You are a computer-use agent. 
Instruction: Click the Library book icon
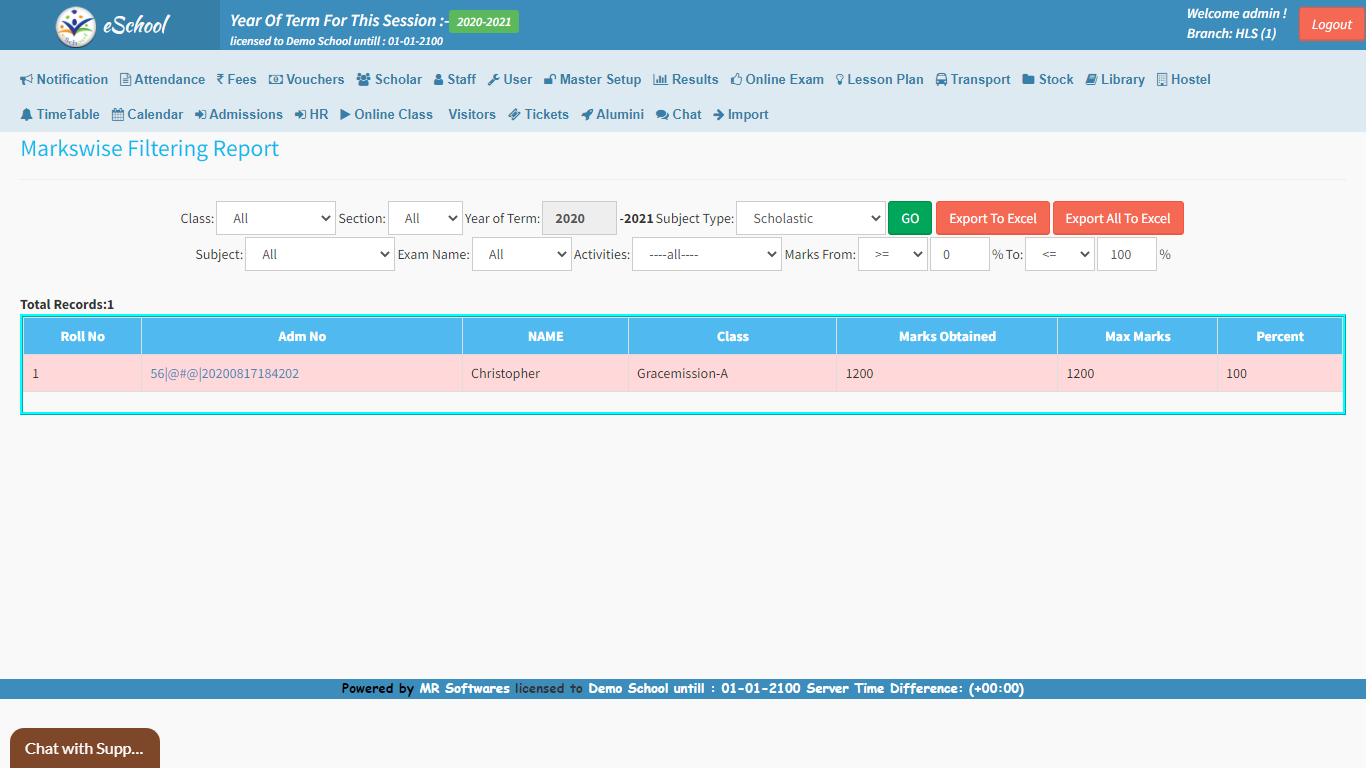[x=1092, y=80]
